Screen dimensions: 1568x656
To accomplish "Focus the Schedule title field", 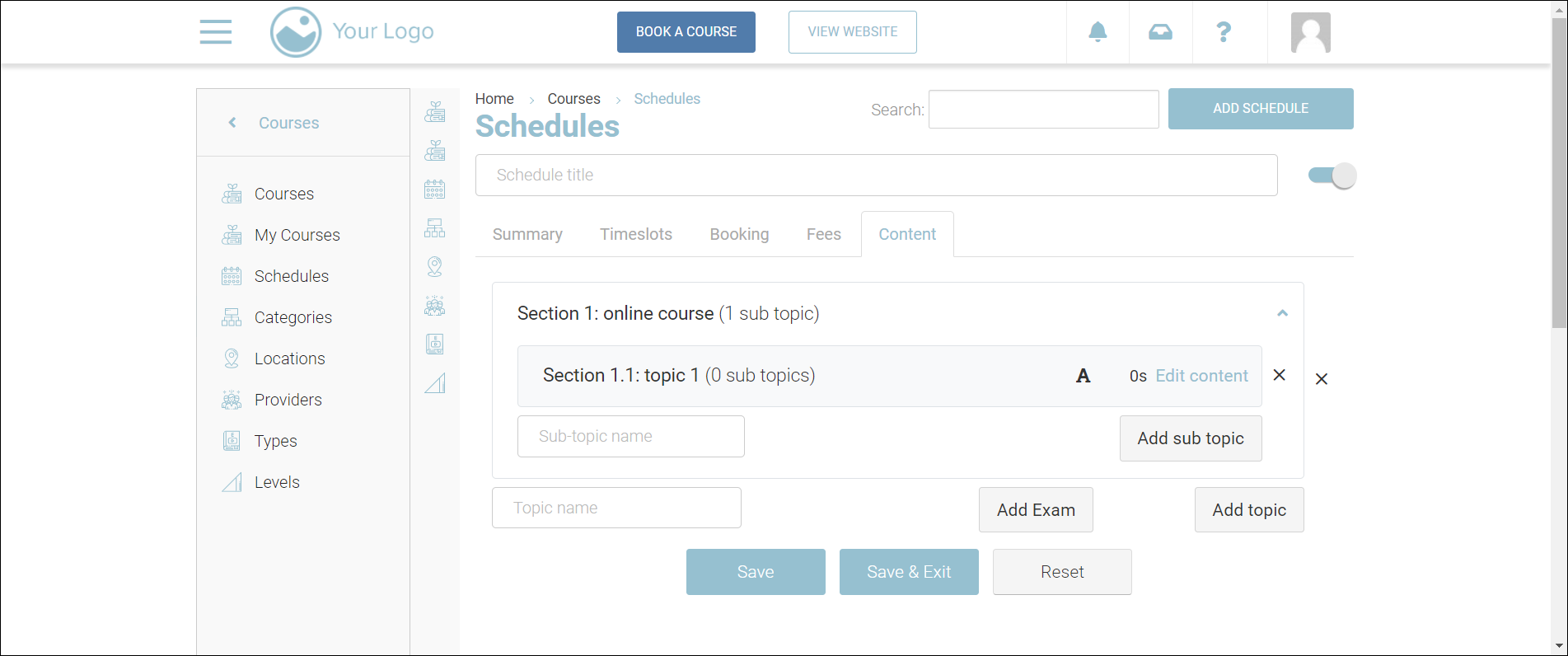I will tap(876, 176).
